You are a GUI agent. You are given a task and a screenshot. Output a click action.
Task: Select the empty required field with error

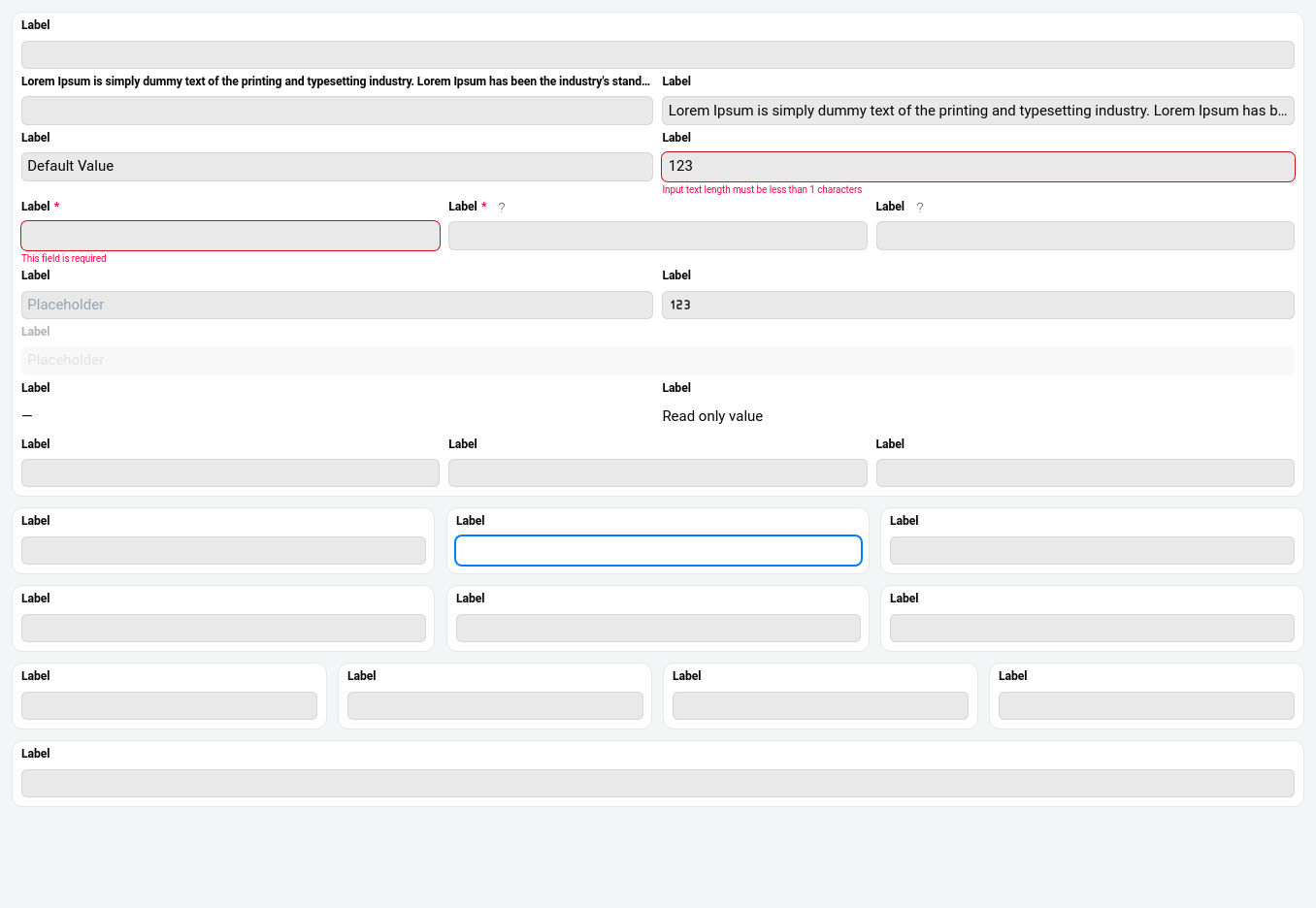[x=230, y=236]
